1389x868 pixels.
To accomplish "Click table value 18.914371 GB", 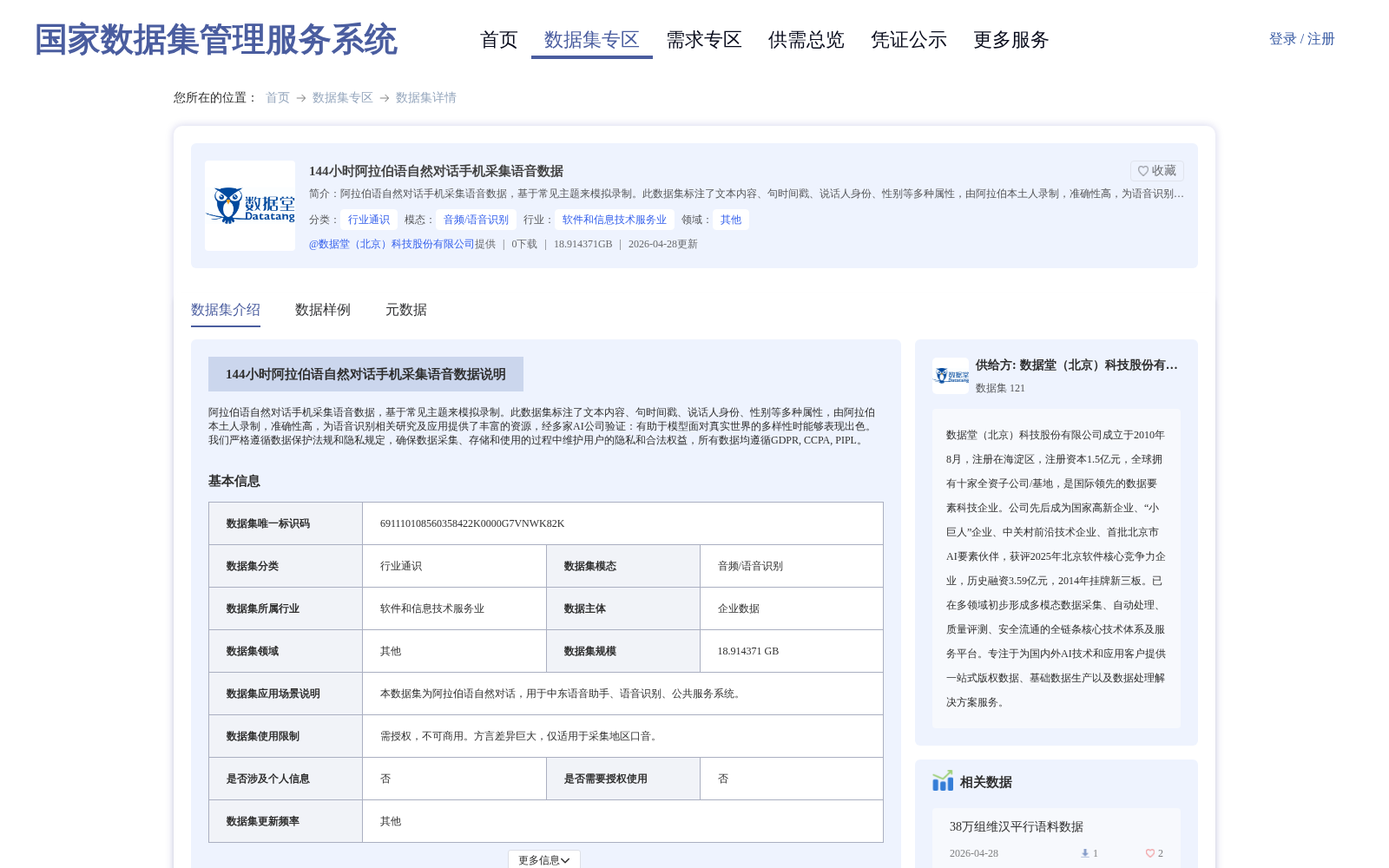I will pyautogui.click(x=748, y=651).
